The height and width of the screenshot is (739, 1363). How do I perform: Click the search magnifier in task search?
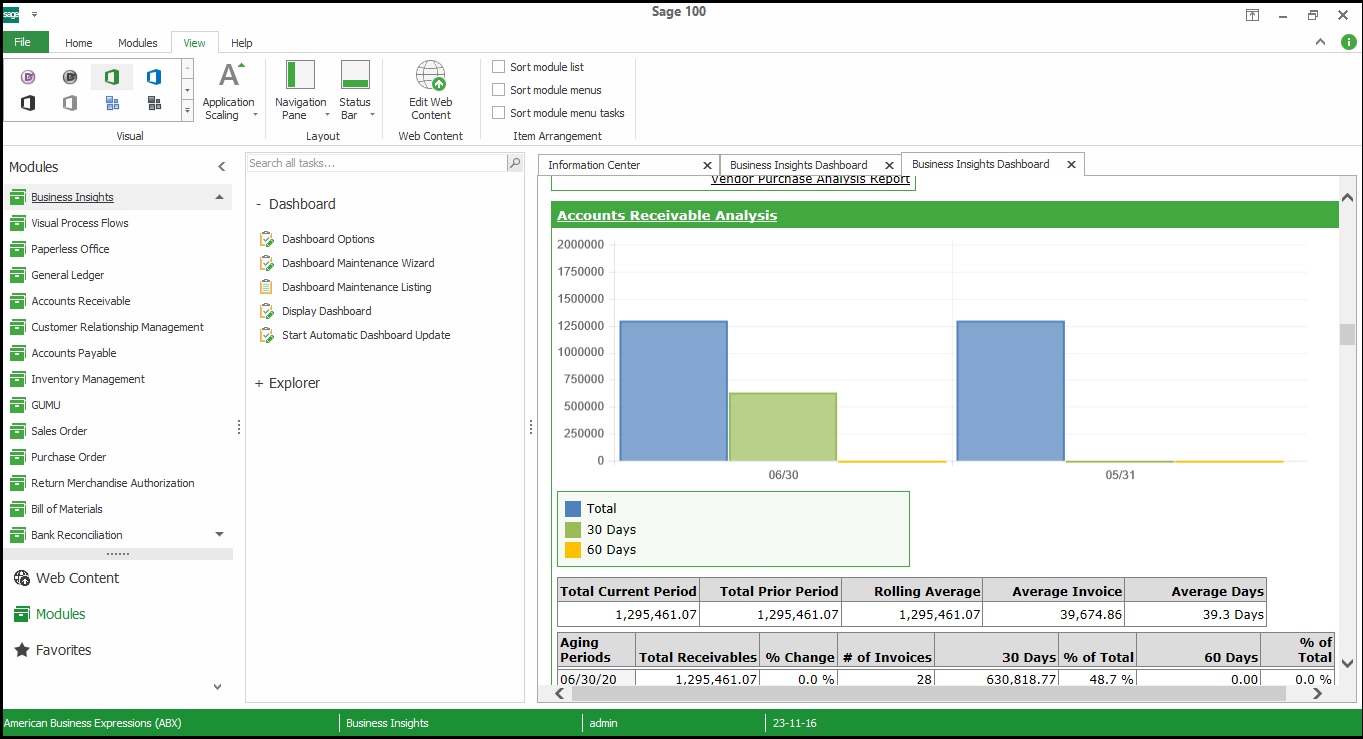(x=514, y=163)
